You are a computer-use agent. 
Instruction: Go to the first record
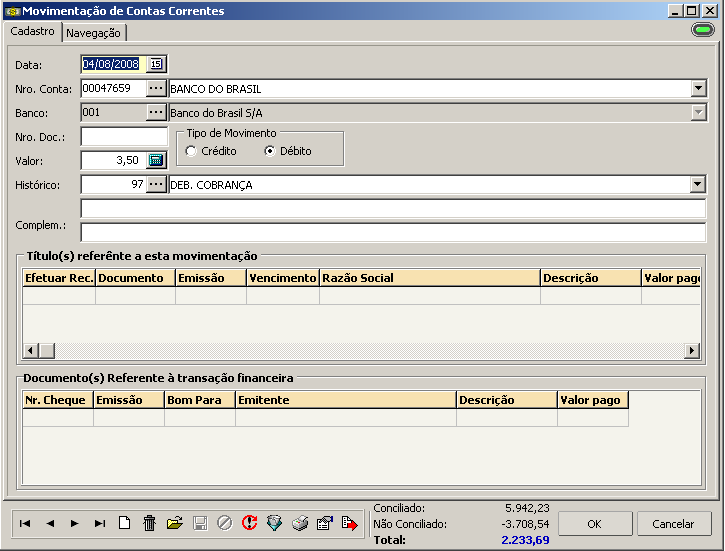pyautogui.click(x=25, y=523)
